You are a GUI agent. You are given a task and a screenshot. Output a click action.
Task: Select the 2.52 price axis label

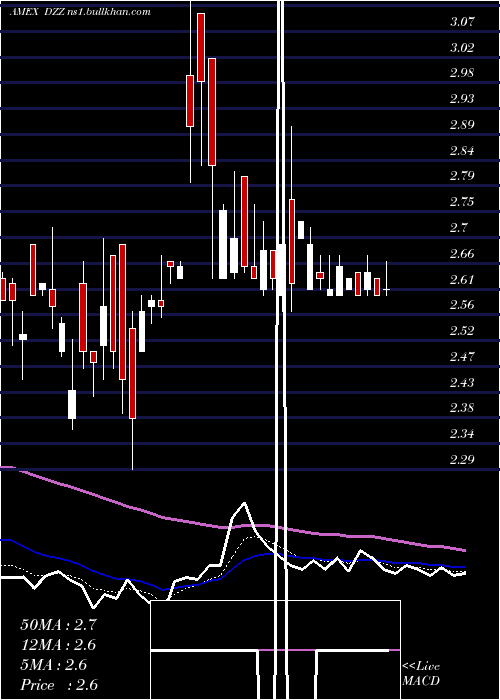[x=462, y=331]
